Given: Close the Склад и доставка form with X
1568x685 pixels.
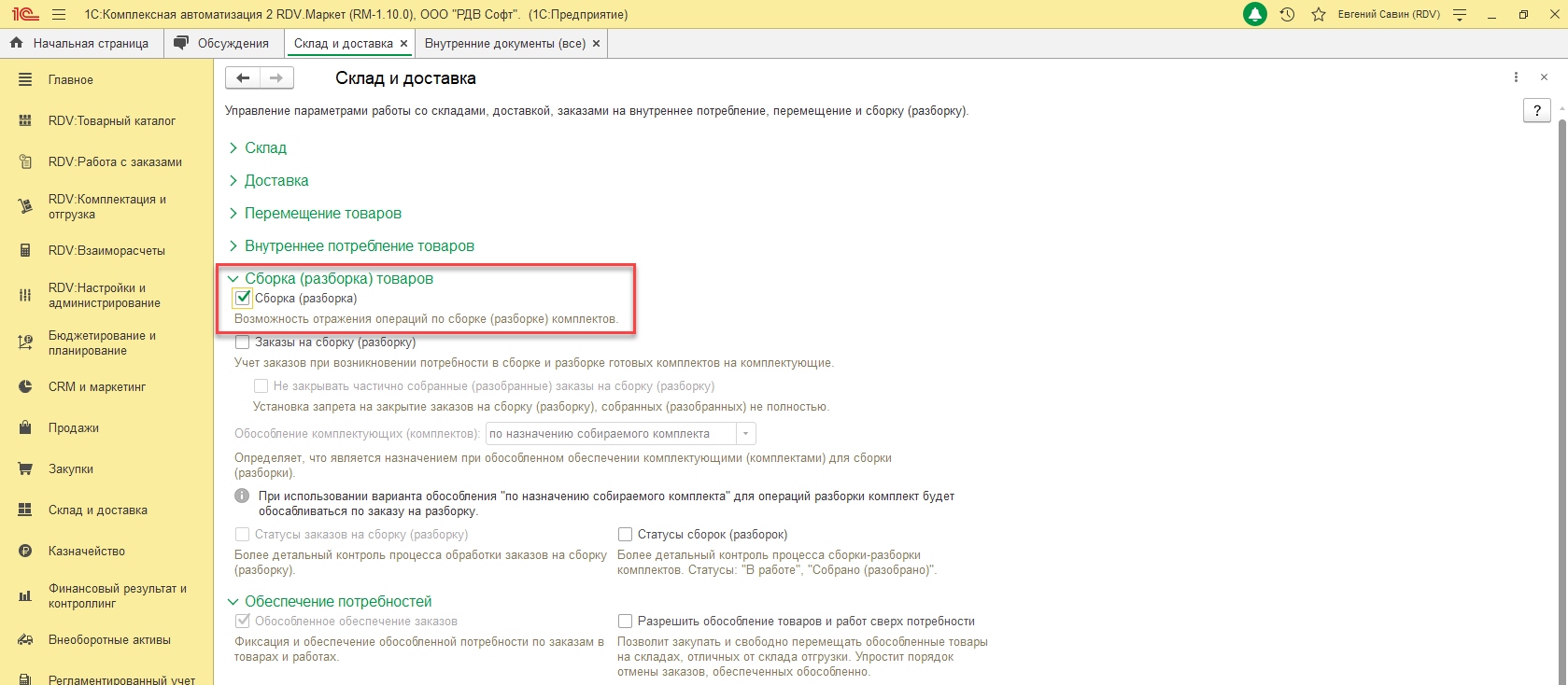Looking at the screenshot, I should click(x=1545, y=77).
